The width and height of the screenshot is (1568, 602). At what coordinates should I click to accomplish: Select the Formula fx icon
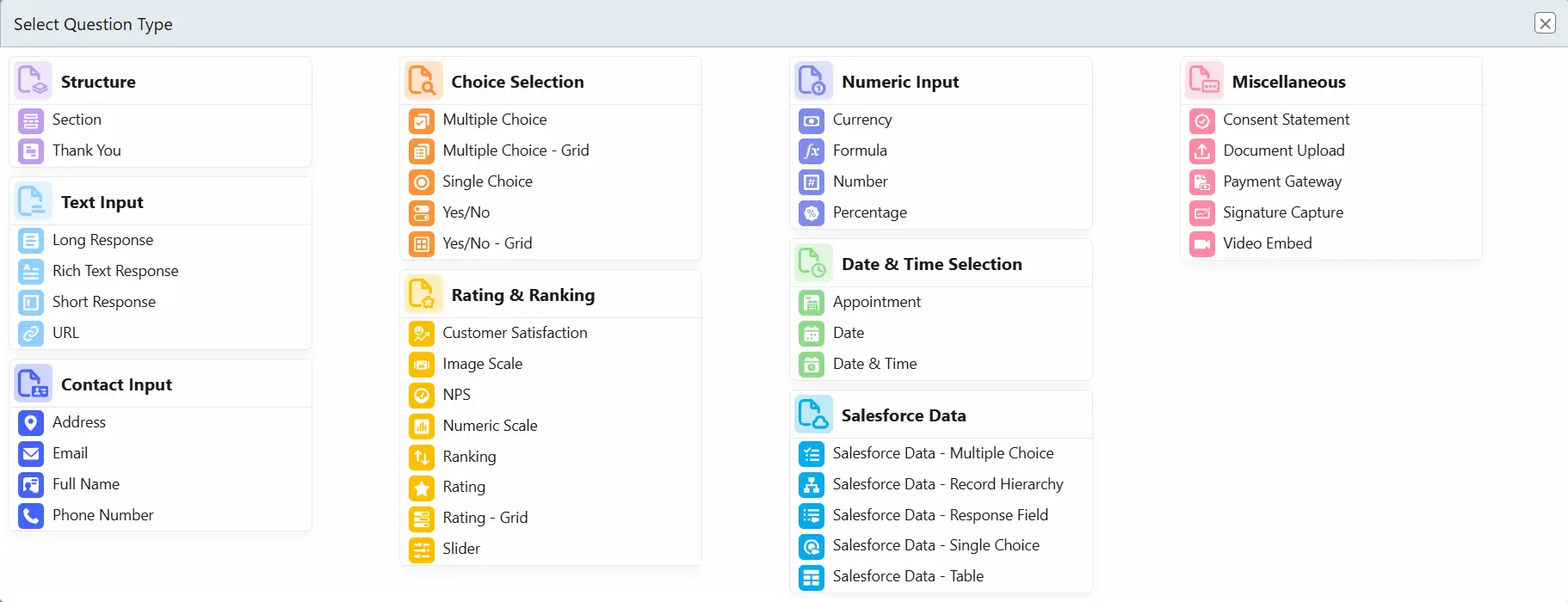coord(811,151)
